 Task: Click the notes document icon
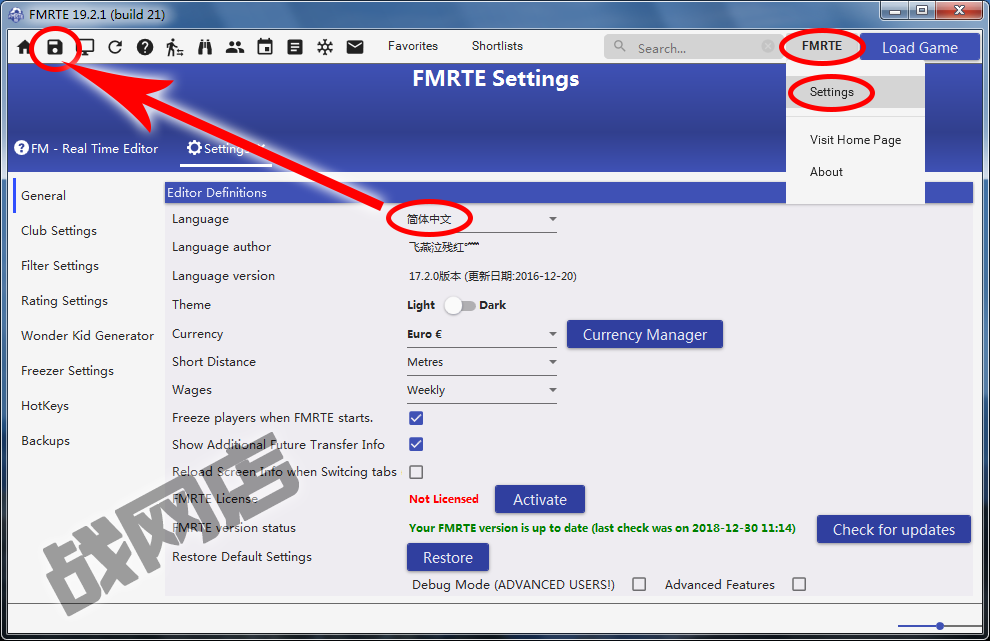pos(295,47)
